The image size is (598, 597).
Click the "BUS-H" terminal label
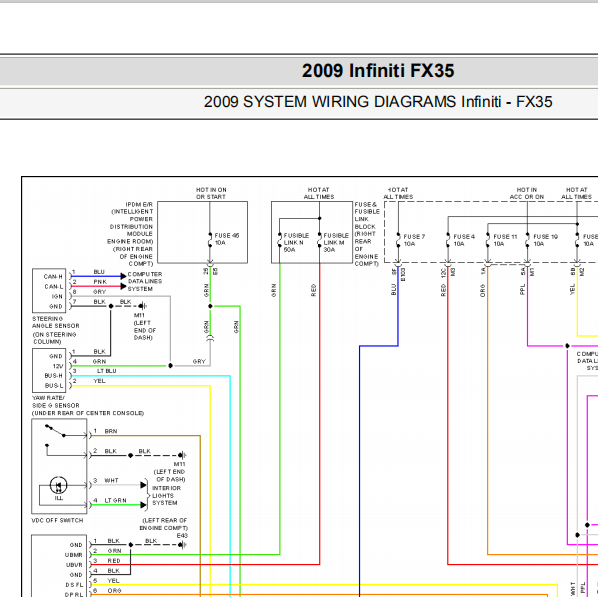(x=53, y=376)
